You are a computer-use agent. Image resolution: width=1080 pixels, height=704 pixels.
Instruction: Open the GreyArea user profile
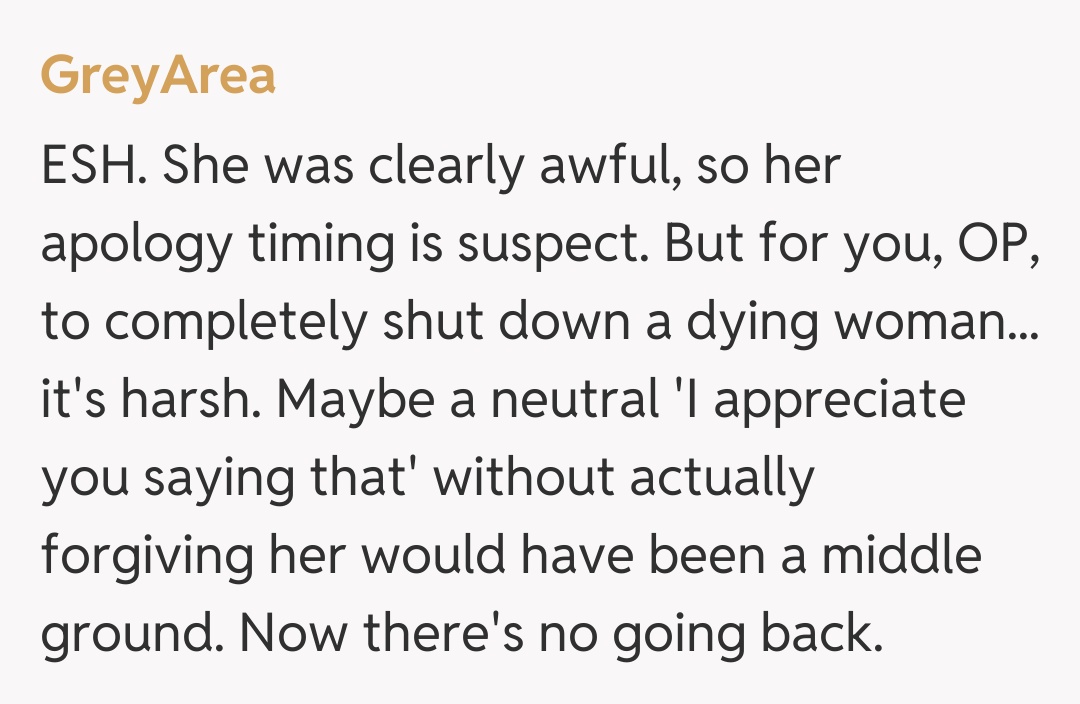158,76
